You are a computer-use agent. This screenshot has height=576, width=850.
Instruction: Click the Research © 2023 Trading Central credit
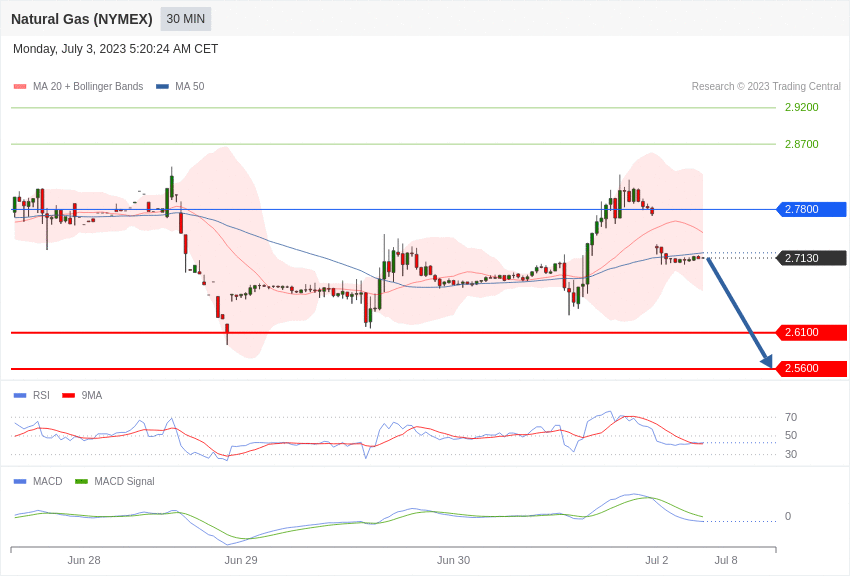(x=766, y=87)
